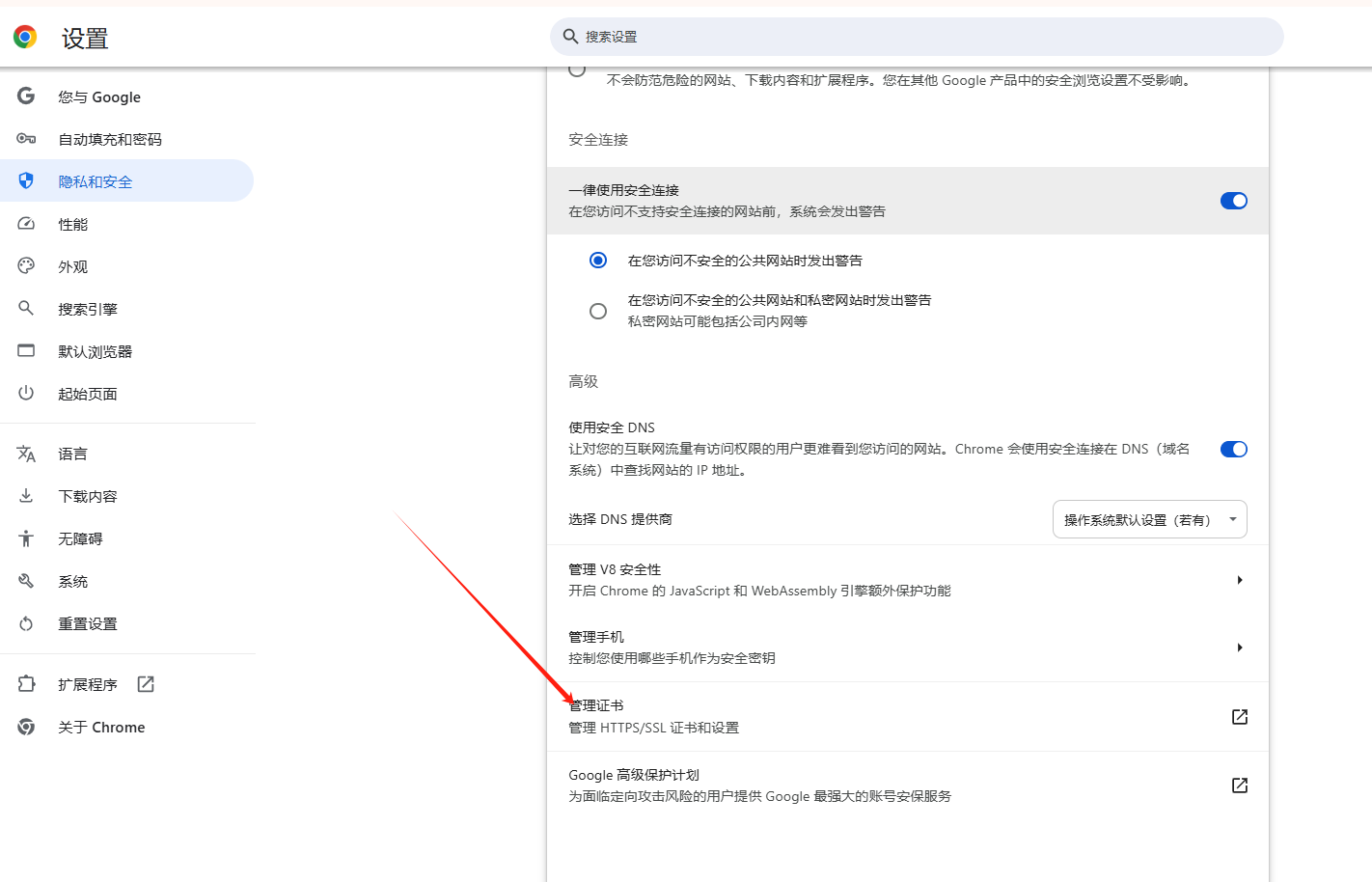
Task: Toggle the 一律使用安全连接 switch
Action: [x=1234, y=201]
